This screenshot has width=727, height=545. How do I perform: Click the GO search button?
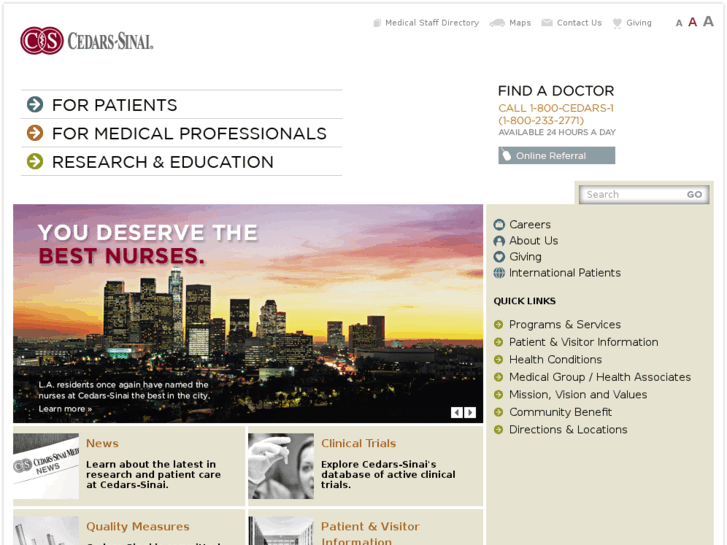point(694,194)
